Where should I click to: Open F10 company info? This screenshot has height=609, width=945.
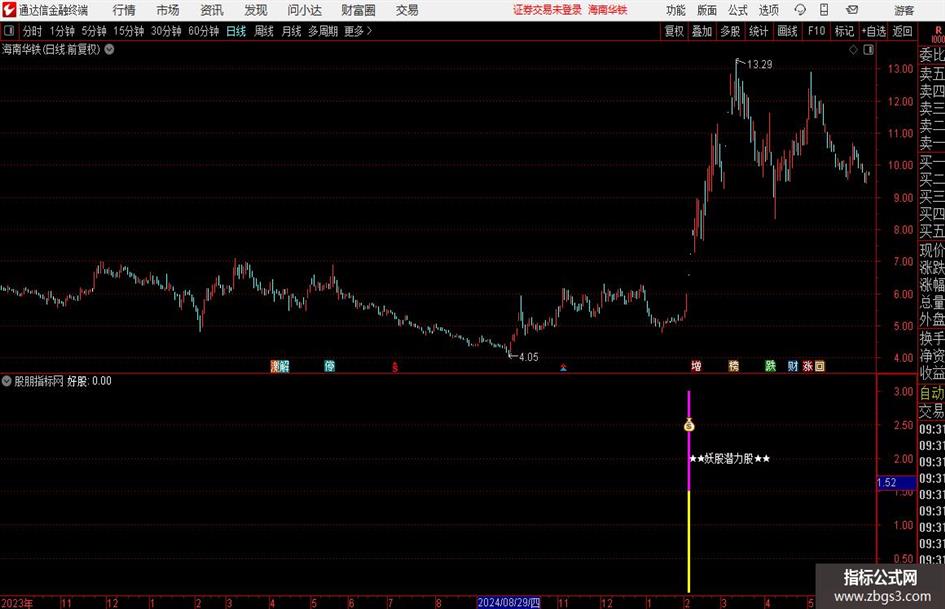(x=817, y=31)
